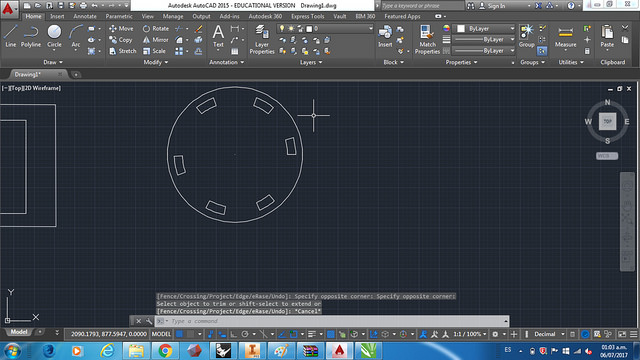640x360 pixels.
Task: Open the ByLayer color dropdown swatch
Action: (x=484, y=29)
